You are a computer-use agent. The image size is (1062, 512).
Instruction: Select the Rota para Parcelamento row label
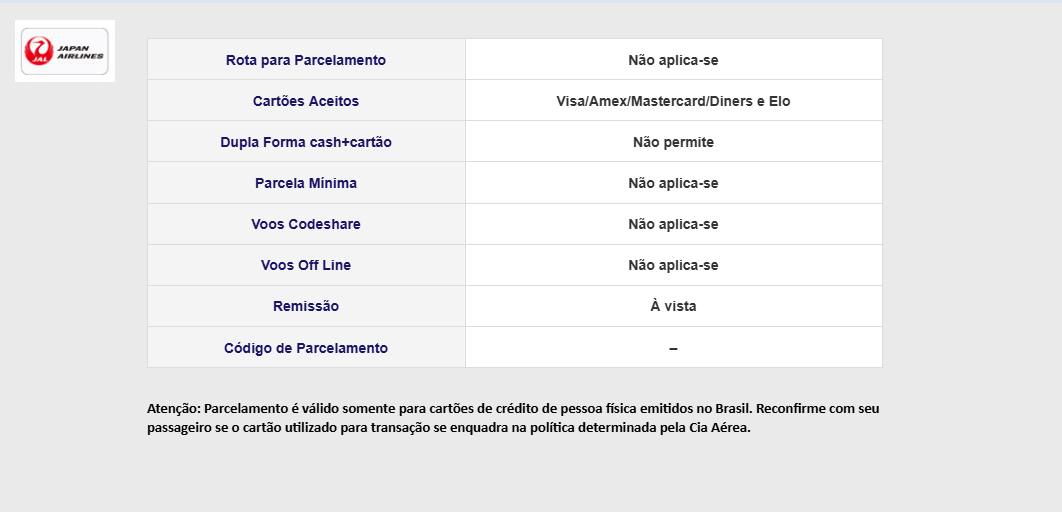point(306,60)
